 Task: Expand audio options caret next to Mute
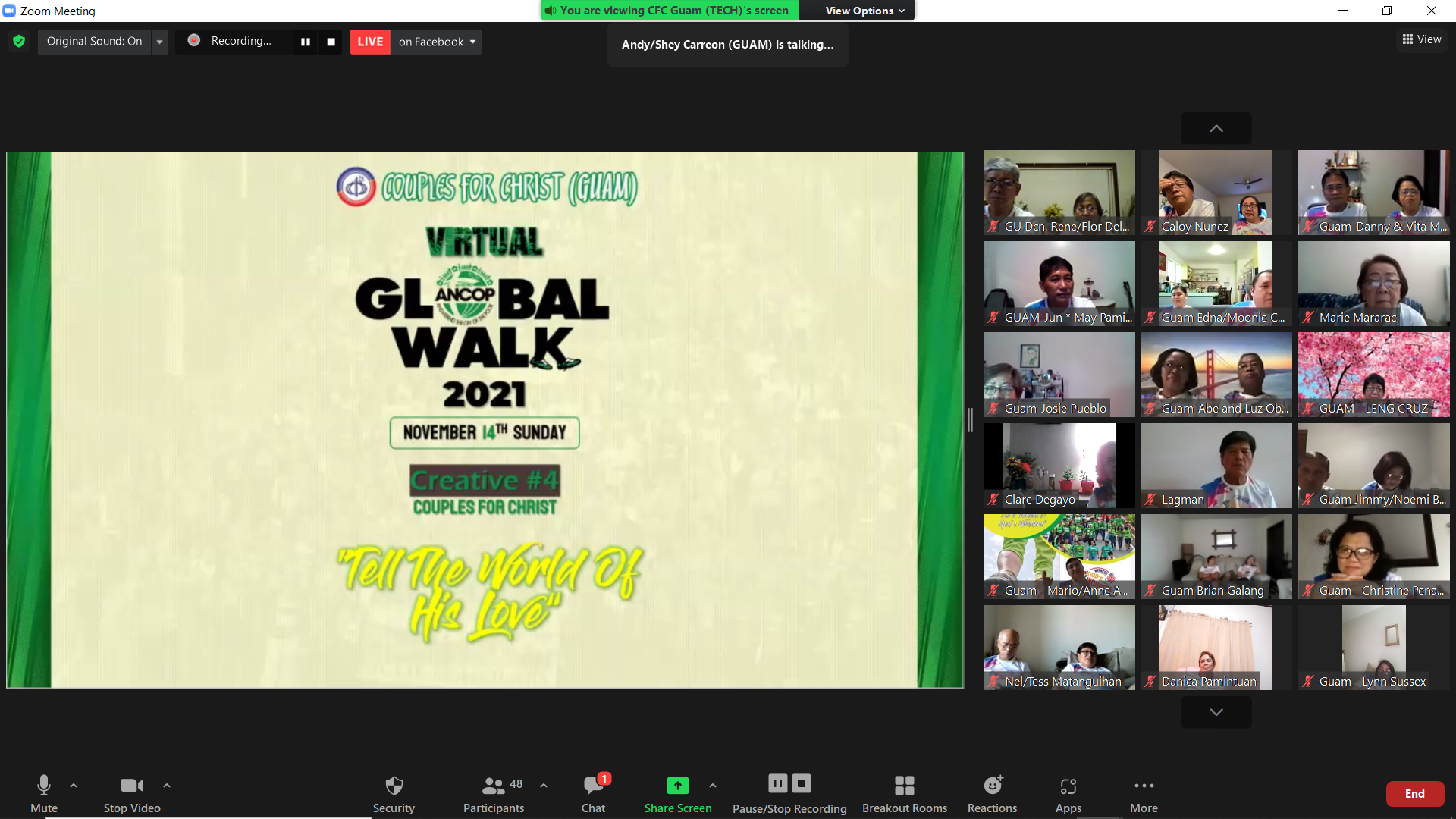tap(74, 786)
